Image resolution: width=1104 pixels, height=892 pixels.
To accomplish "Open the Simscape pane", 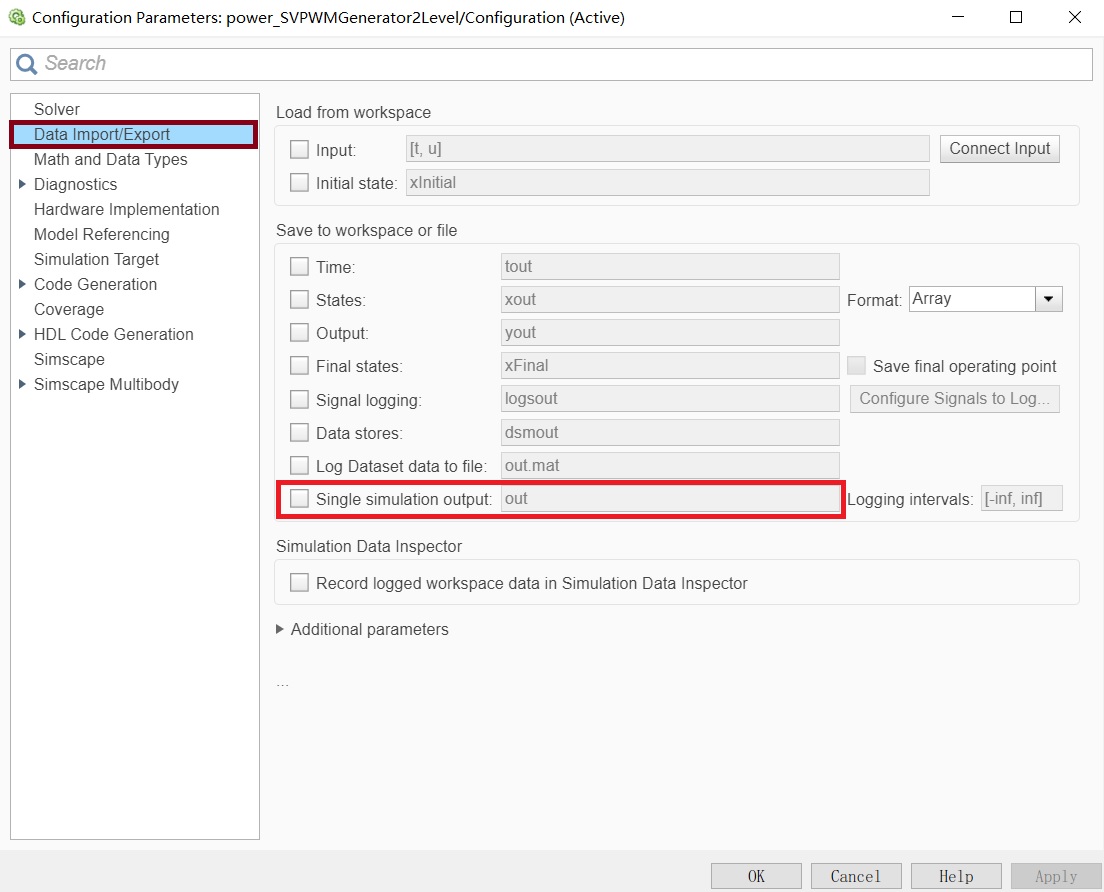I will [69, 359].
